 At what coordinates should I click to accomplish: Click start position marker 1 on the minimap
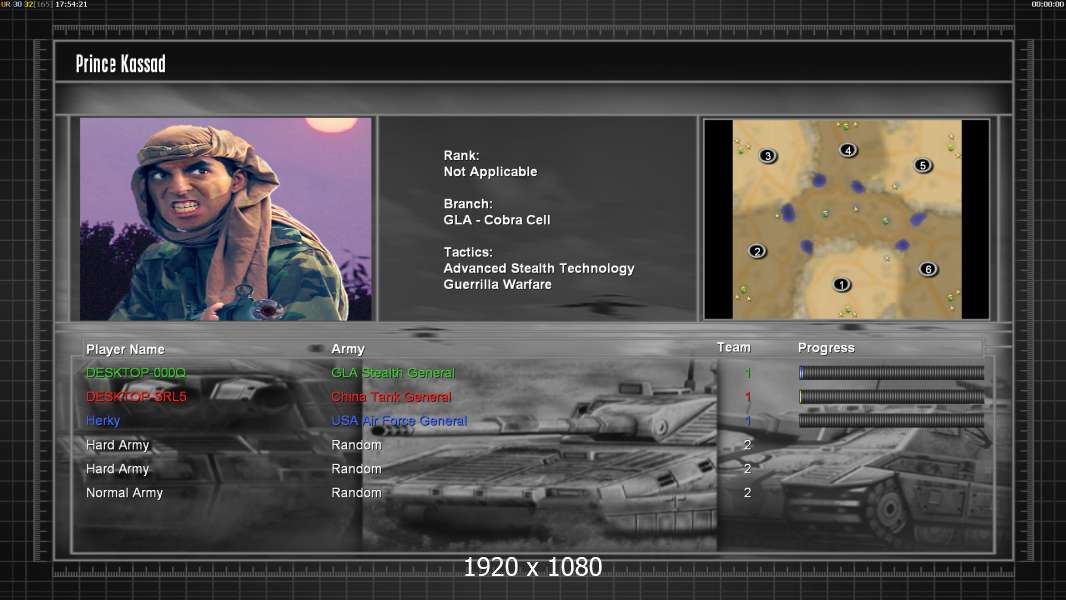pyautogui.click(x=841, y=284)
